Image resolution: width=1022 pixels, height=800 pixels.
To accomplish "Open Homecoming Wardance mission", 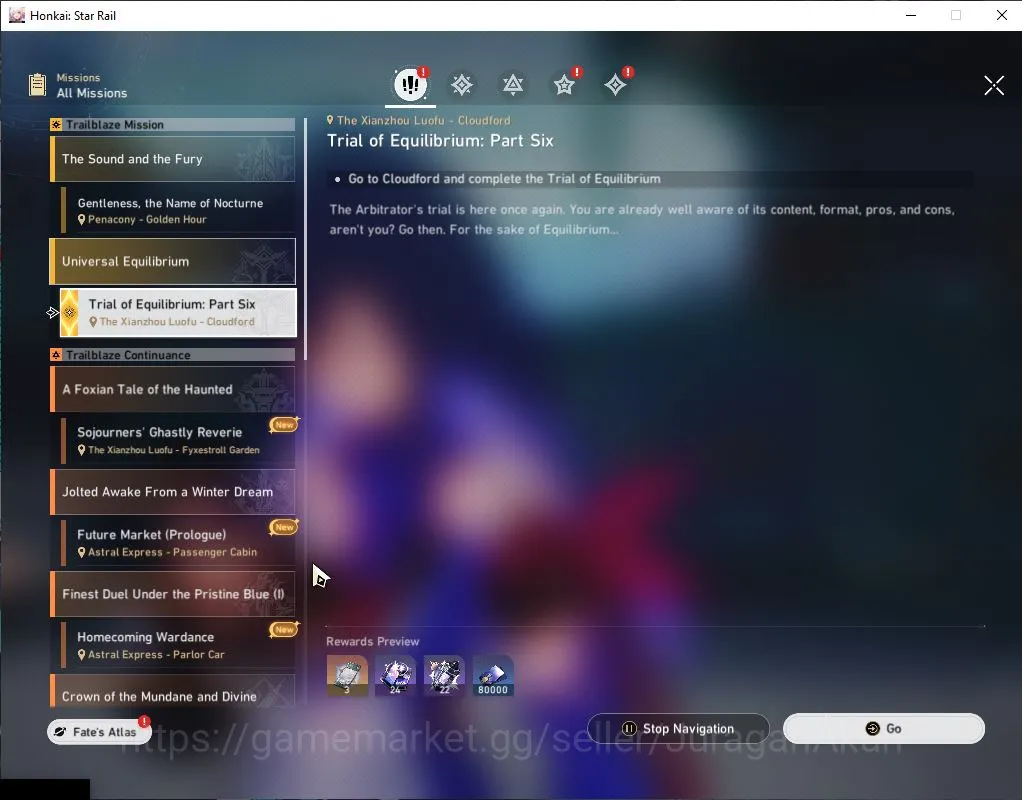I will (178, 645).
